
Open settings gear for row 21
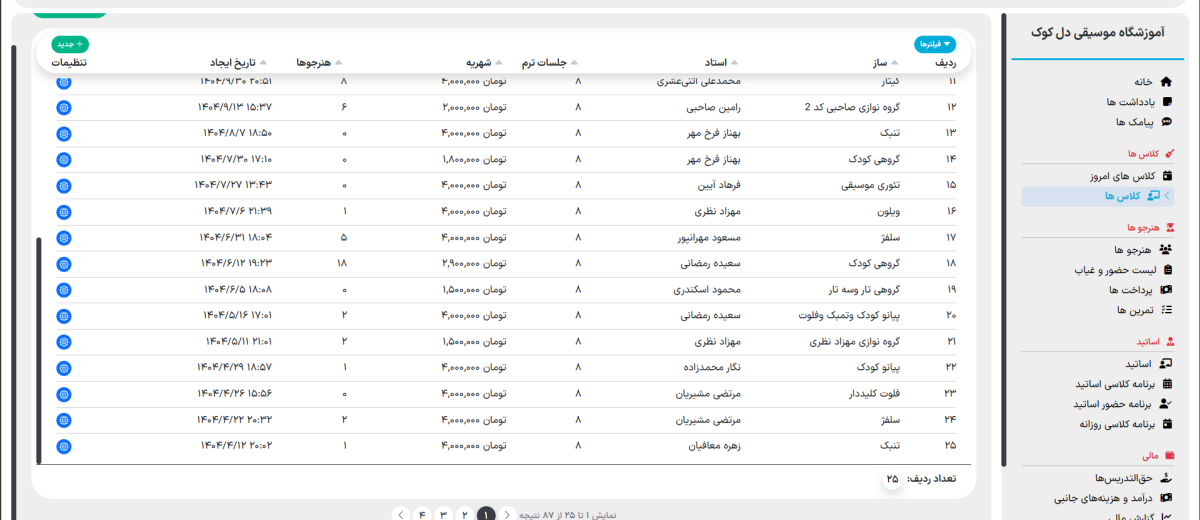[x=64, y=341]
